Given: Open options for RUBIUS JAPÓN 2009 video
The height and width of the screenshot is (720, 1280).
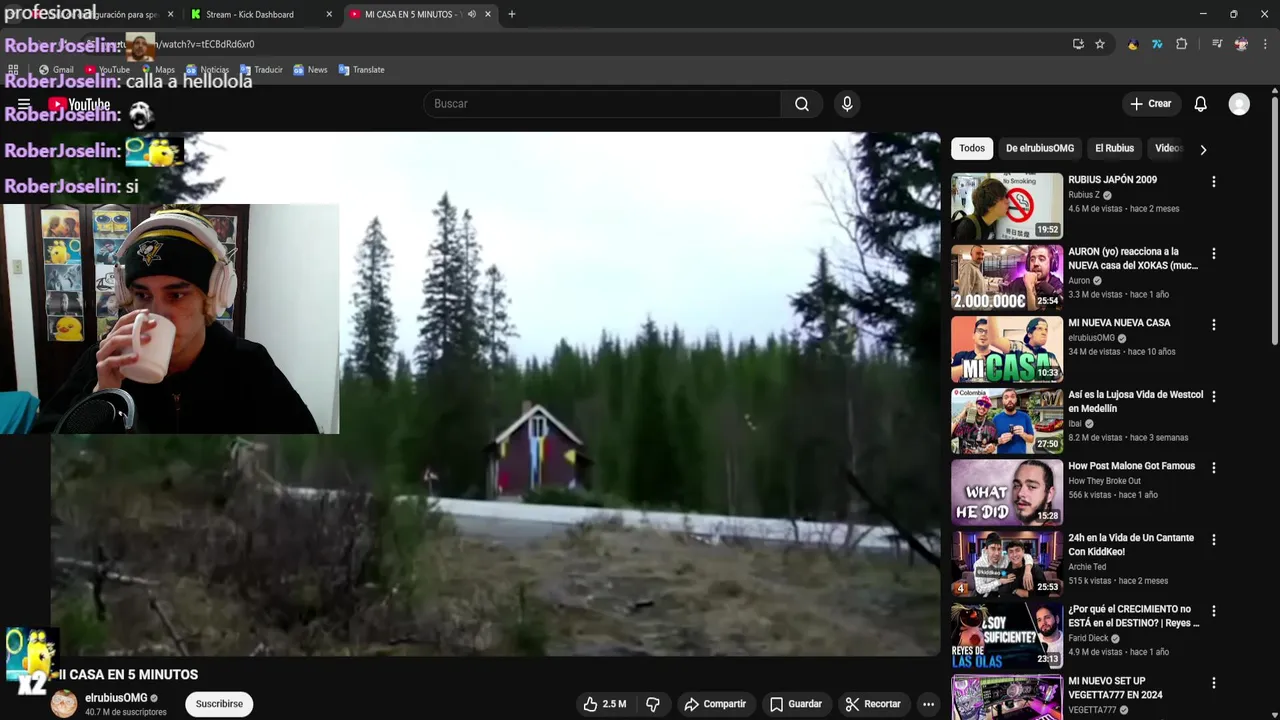Looking at the screenshot, I should (x=1213, y=182).
